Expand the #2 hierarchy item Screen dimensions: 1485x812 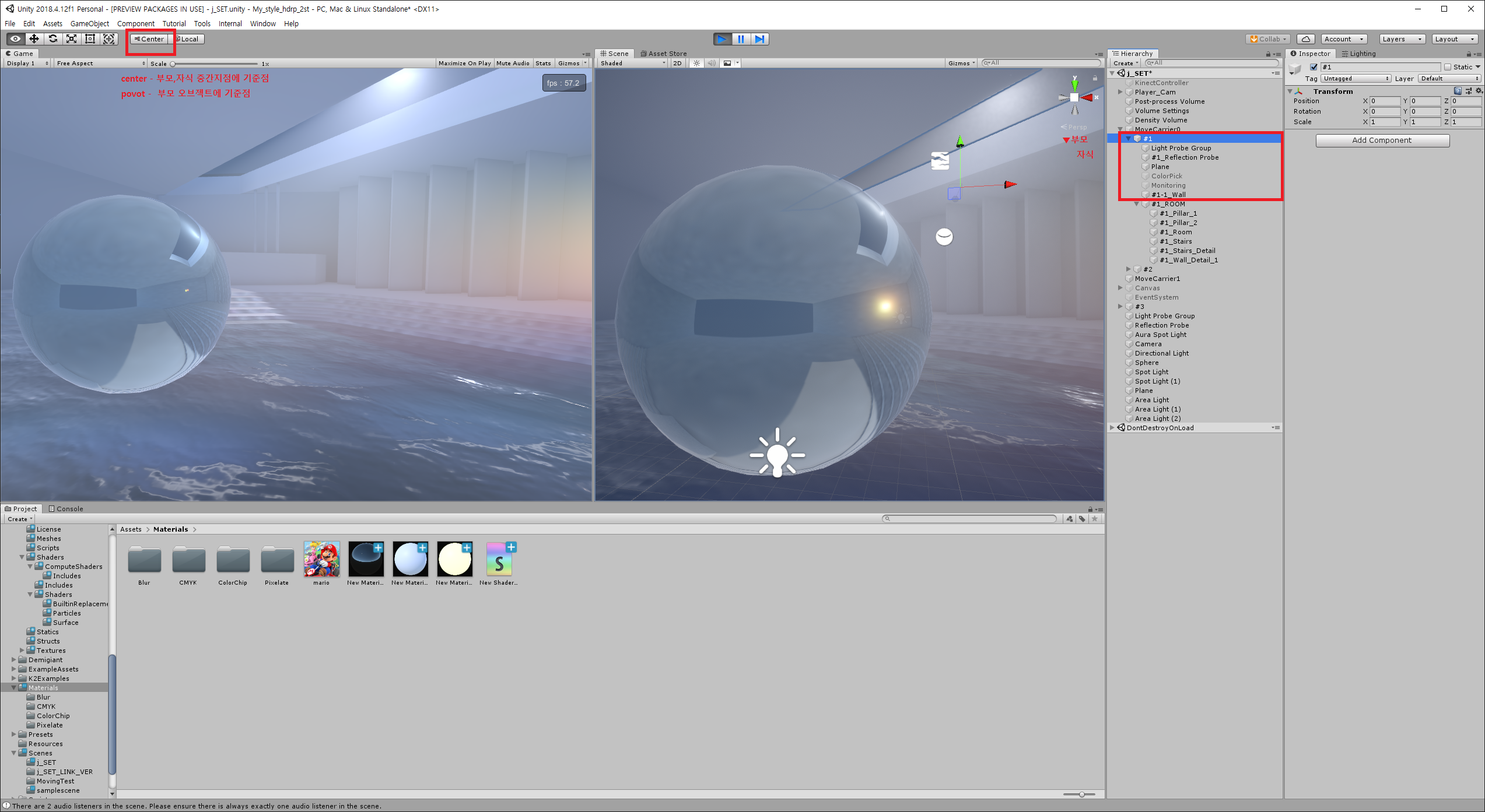1129,269
